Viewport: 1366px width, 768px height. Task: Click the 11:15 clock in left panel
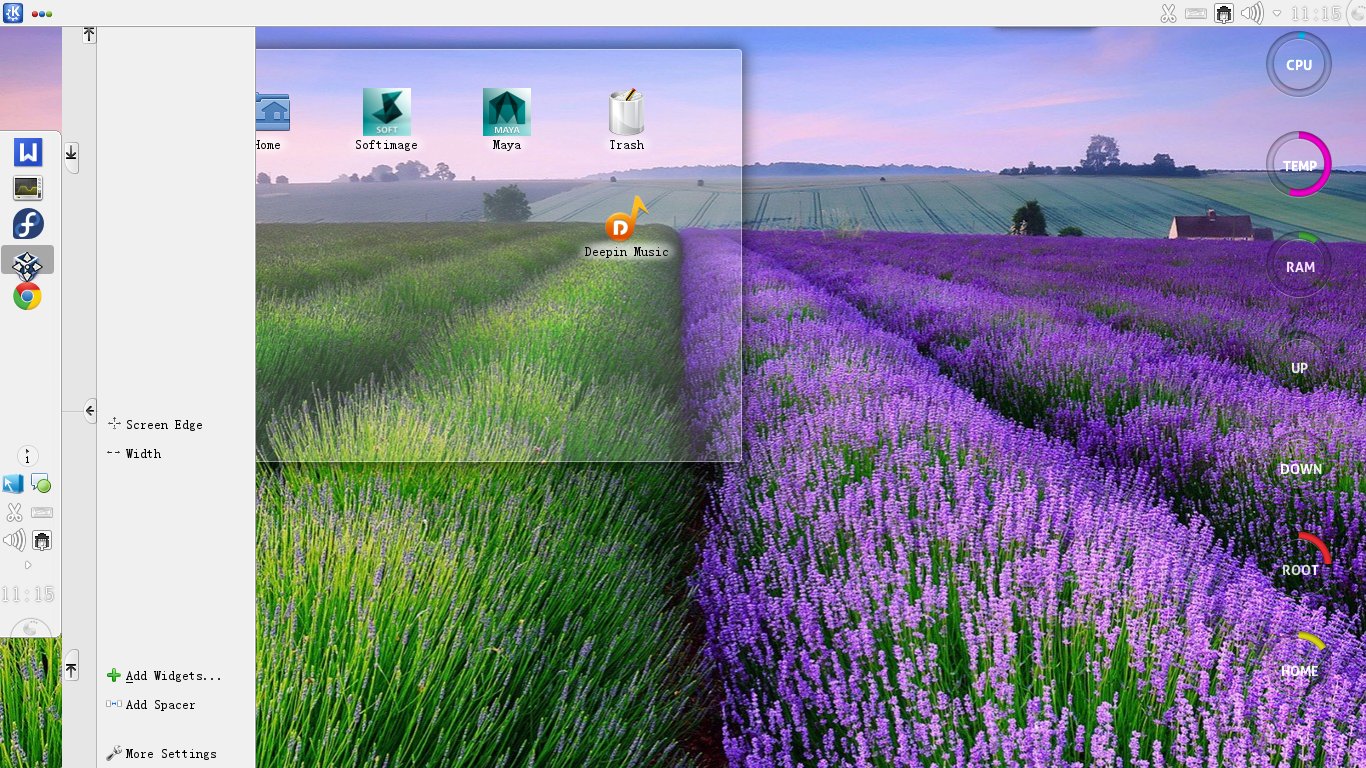pos(27,594)
